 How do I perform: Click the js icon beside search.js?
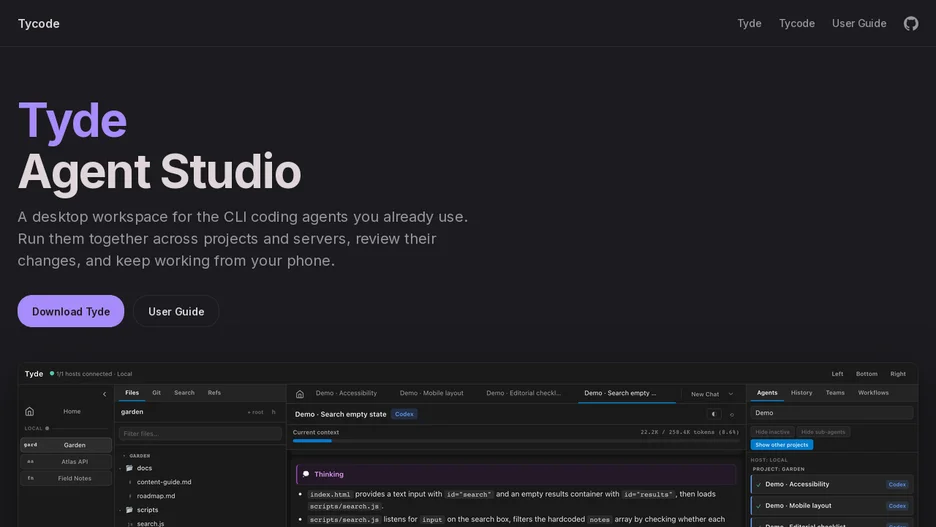[130, 523]
